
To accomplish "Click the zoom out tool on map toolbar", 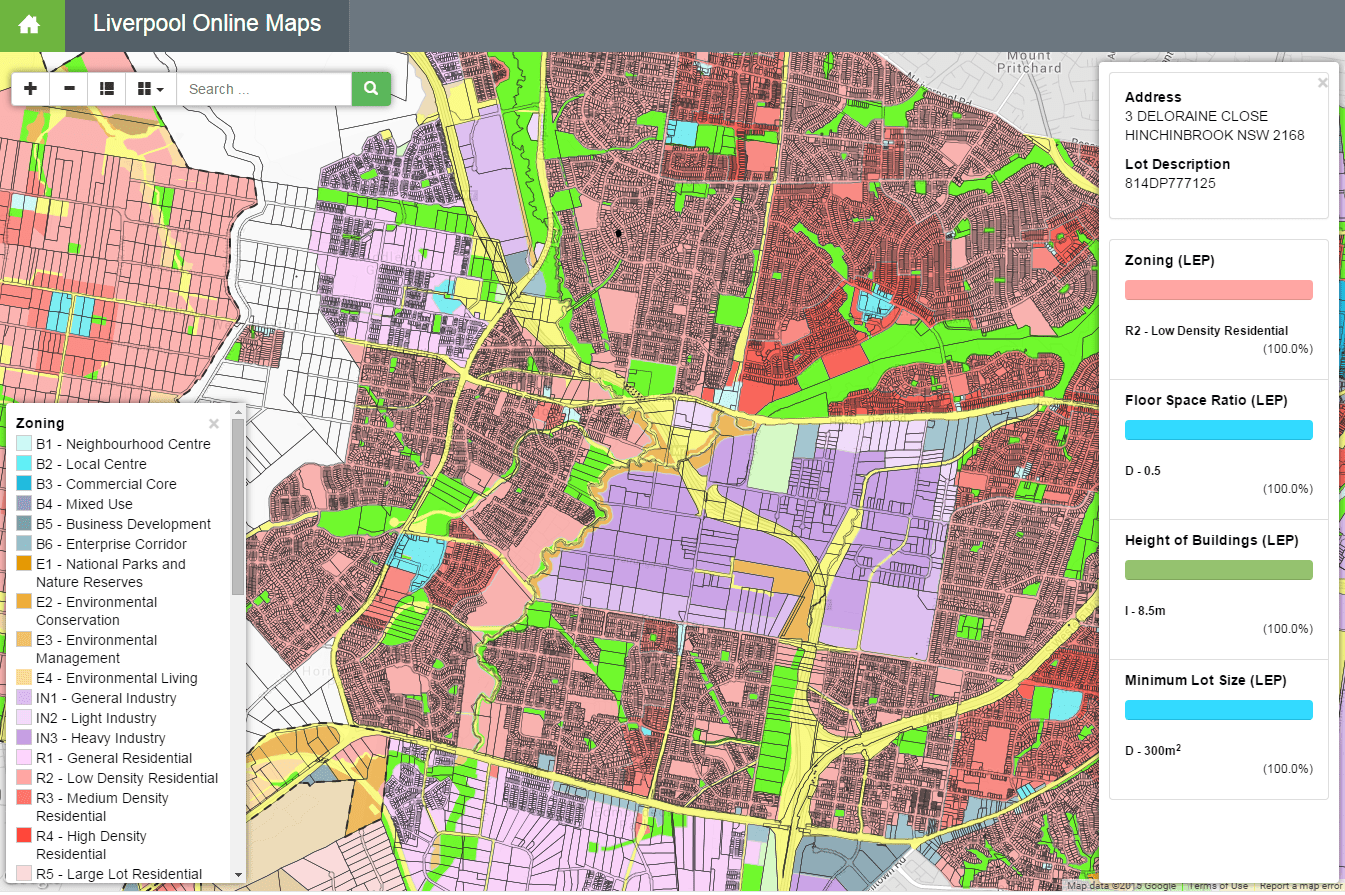I will (68, 88).
